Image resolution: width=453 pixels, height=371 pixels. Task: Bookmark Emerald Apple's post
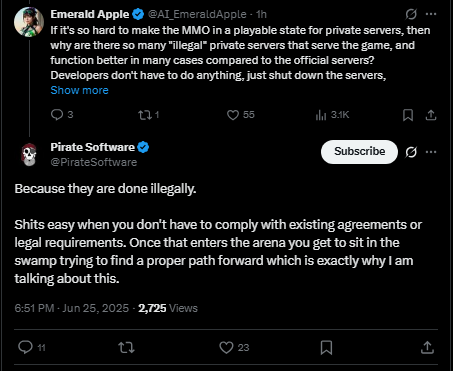click(x=408, y=115)
